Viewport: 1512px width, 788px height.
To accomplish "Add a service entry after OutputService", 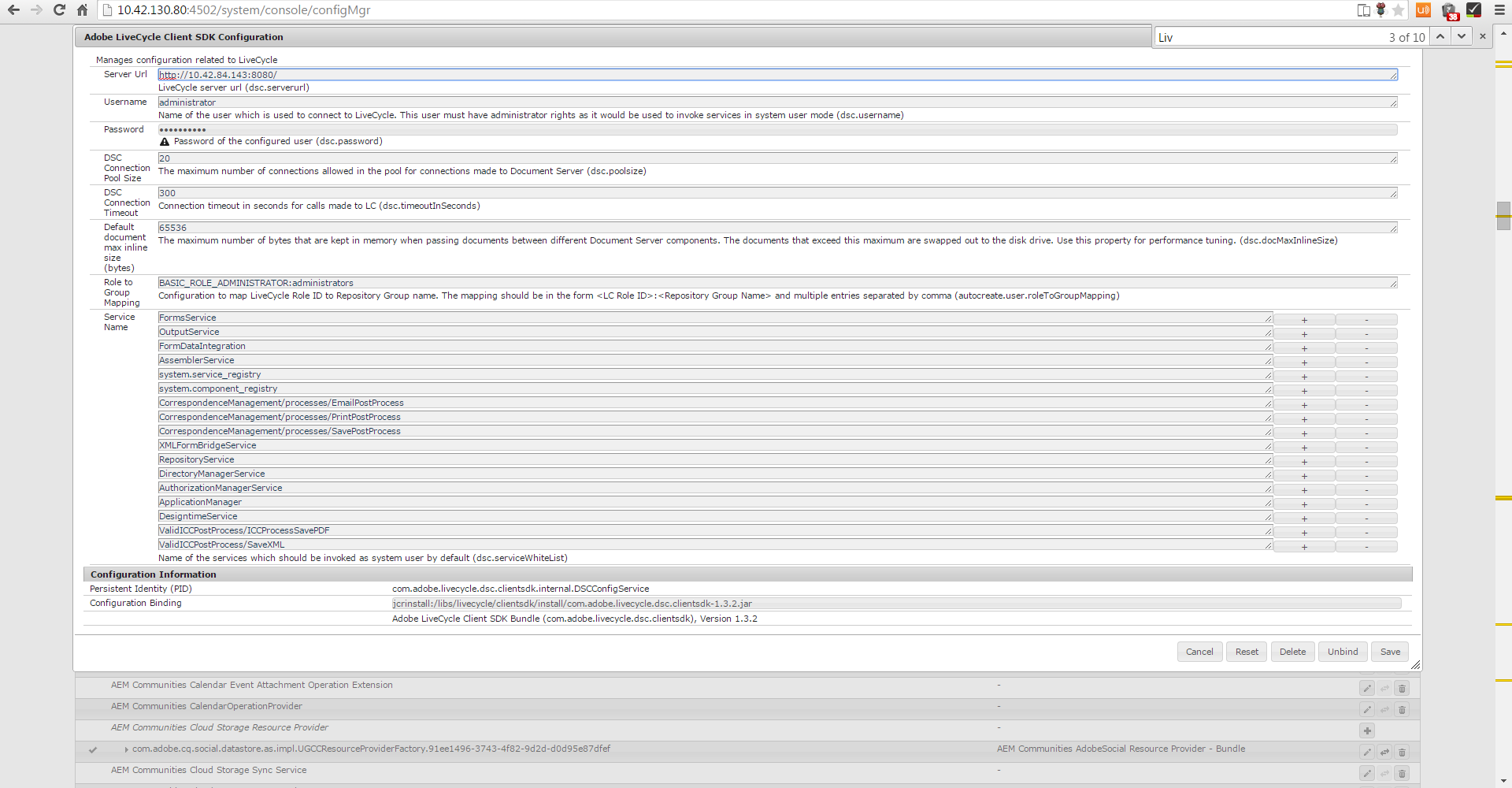I will coord(1304,333).
